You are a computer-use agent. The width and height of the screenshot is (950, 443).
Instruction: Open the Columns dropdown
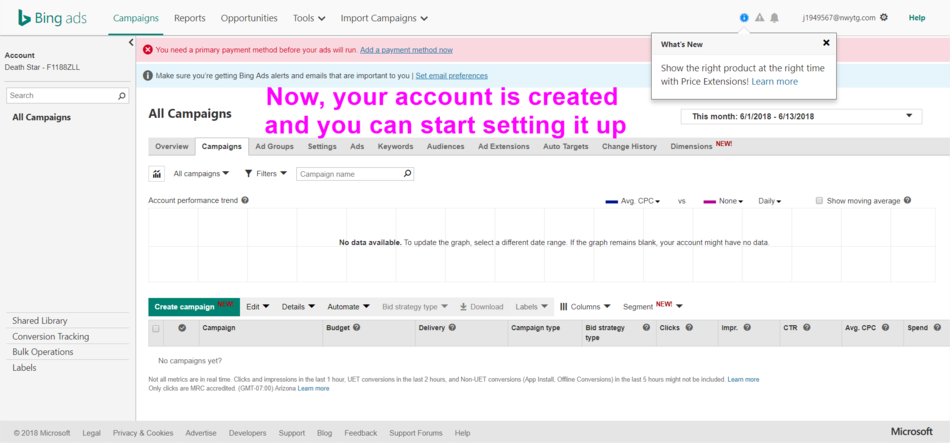pos(584,307)
